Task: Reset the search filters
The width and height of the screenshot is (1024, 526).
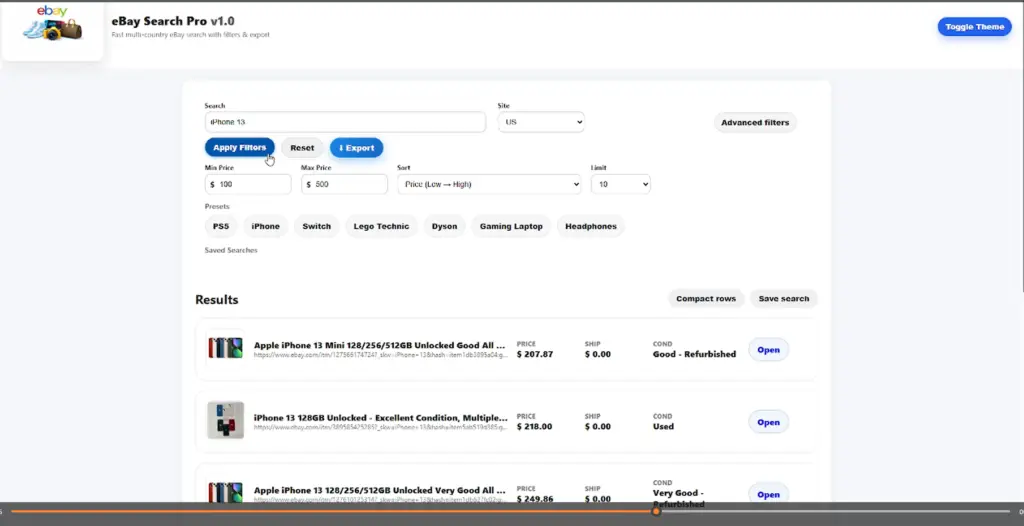Action: (302, 148)
